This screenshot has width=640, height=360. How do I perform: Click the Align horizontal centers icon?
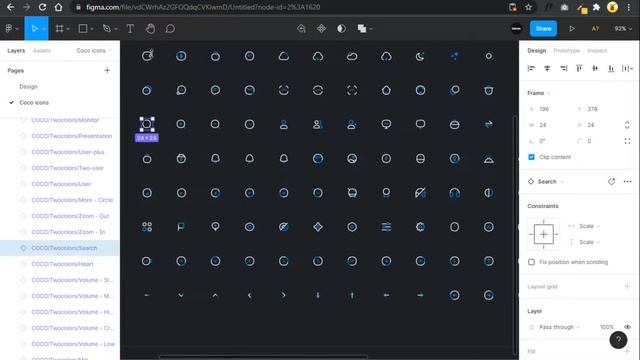[x=547, y=68]
